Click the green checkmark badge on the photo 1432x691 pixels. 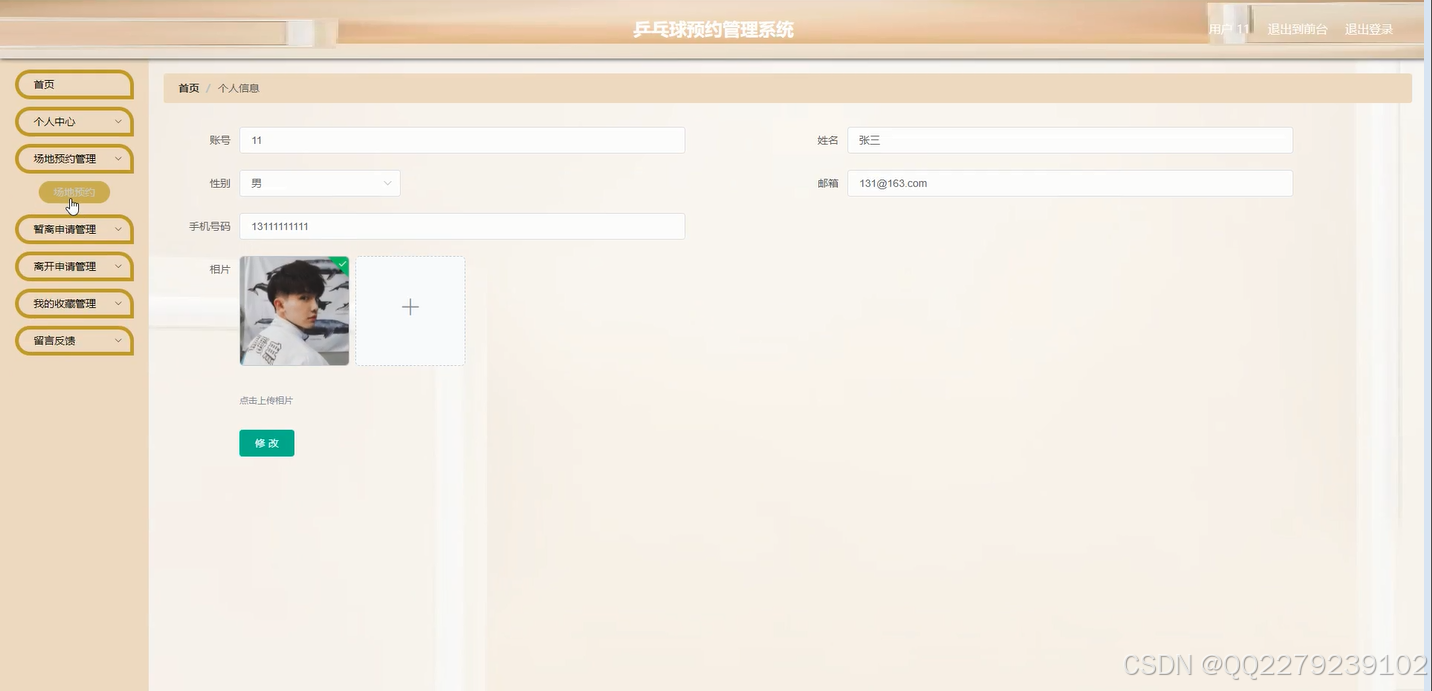341,264
